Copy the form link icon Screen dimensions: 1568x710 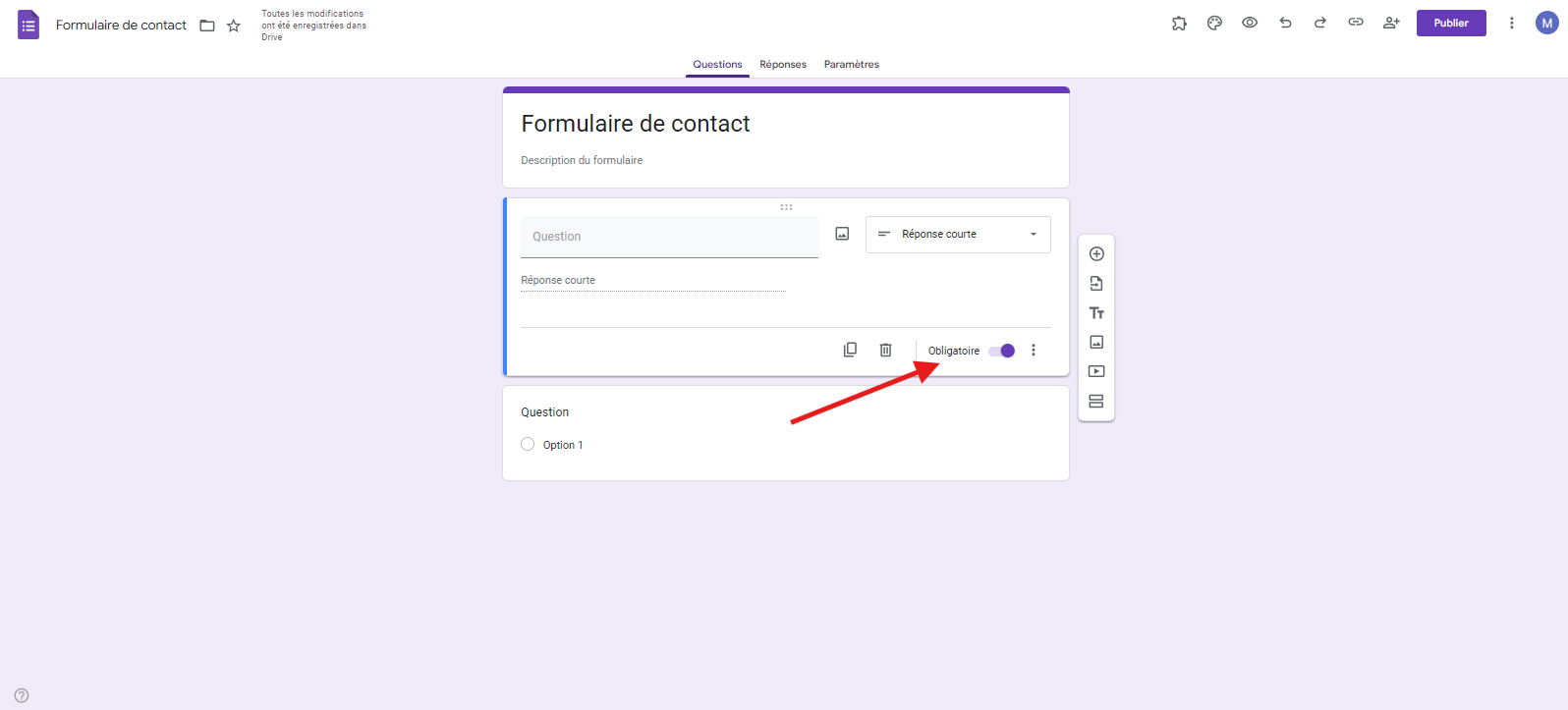[x=1356, y=23]
